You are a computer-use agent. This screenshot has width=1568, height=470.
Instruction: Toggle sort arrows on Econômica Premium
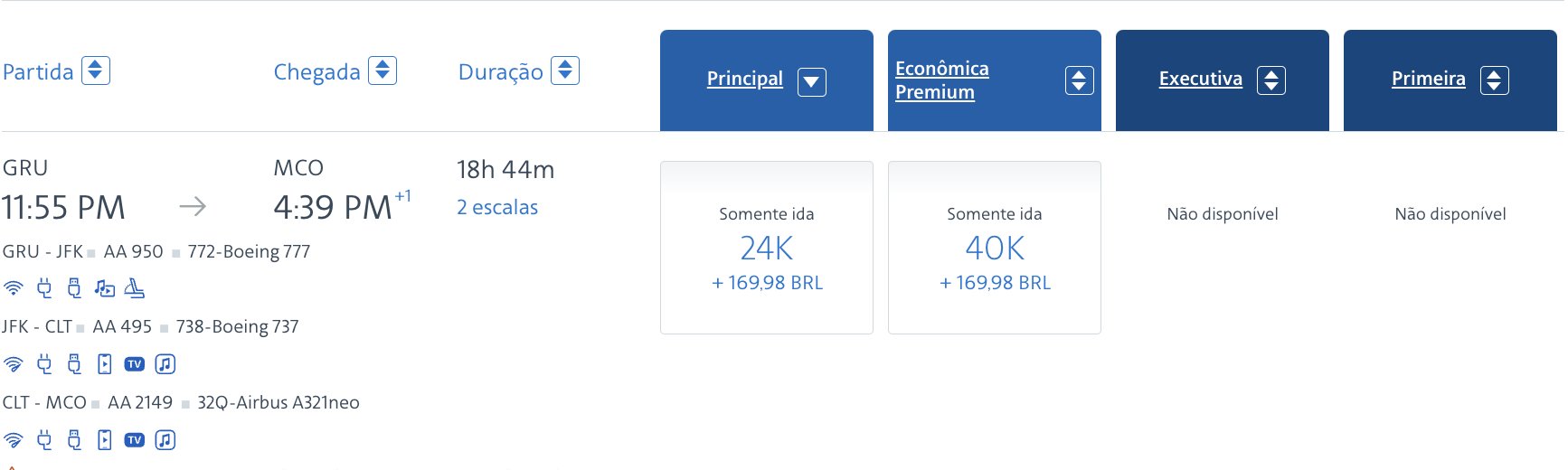[1080, 80]
